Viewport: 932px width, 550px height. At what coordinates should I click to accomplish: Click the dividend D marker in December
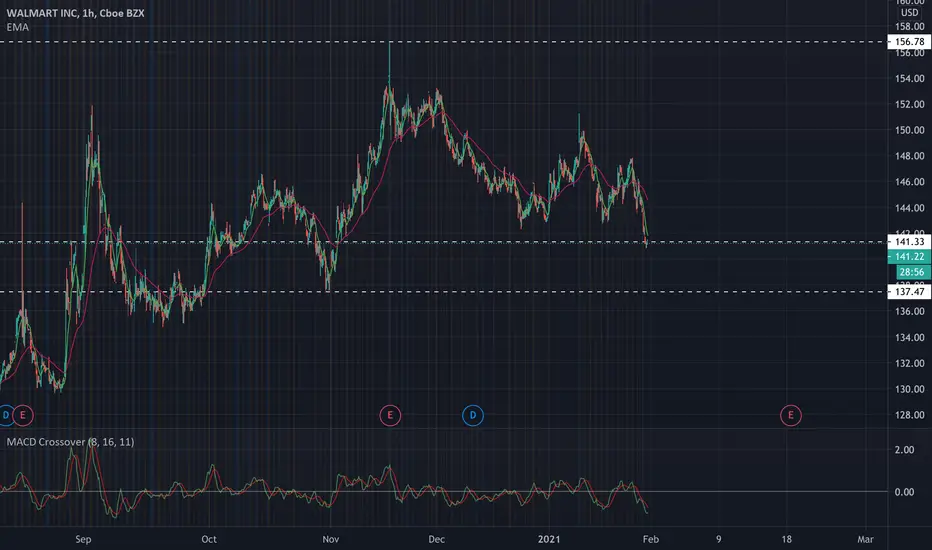[473, 415]
